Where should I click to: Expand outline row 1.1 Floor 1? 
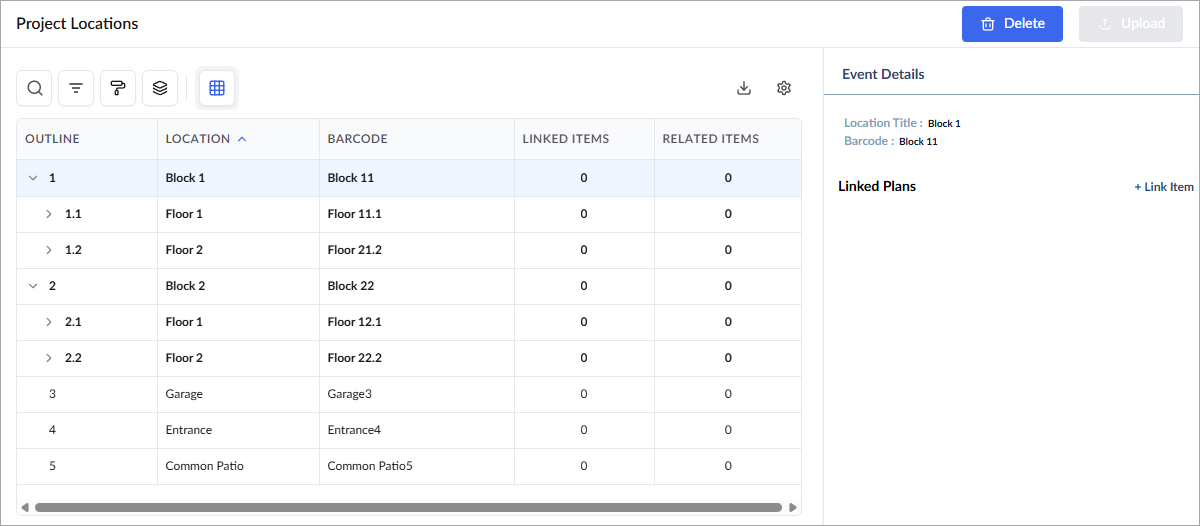pyautogui.click(x=48, y=214)
